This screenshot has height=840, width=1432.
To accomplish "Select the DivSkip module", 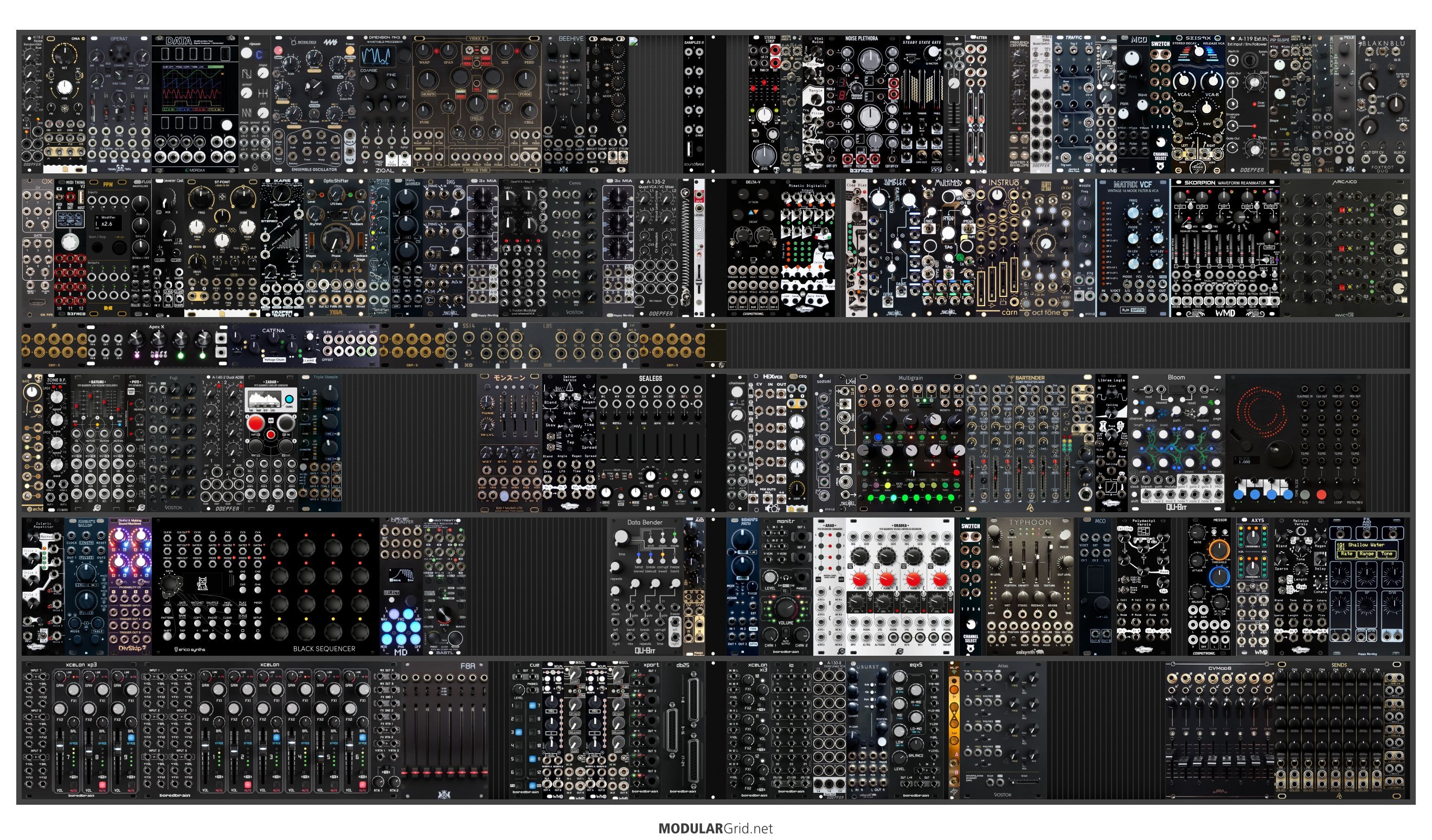I will [x=130, y=586].
